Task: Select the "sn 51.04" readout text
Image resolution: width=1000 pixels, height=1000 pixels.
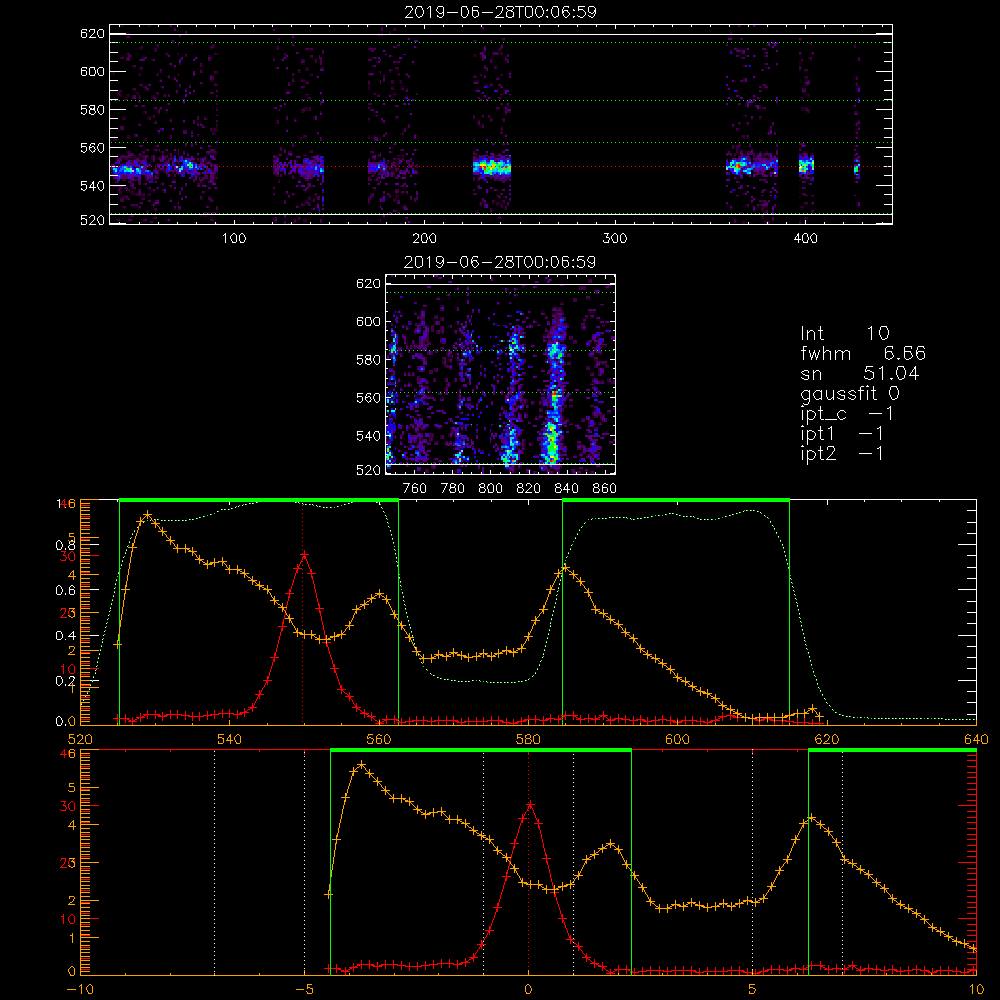Action: pyautogui.click(x=860, y=373)
